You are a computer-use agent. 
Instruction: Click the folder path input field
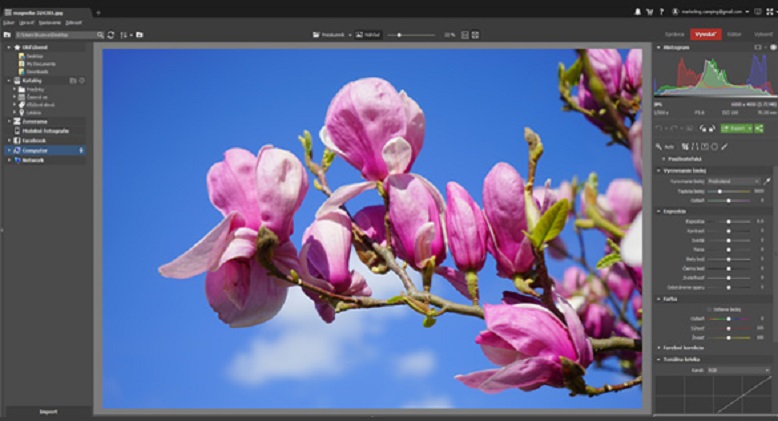tap(55, 35)
